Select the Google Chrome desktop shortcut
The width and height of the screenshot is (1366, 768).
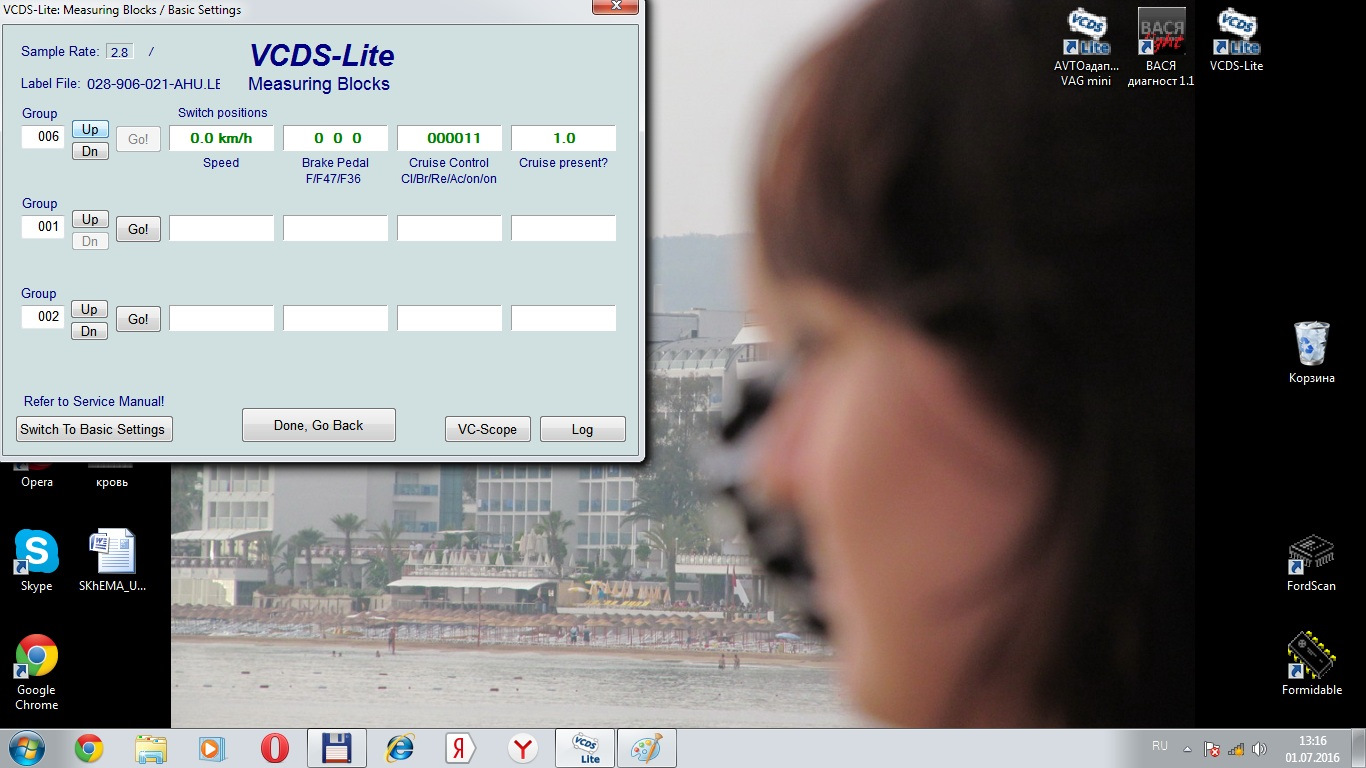coord(37,672)
